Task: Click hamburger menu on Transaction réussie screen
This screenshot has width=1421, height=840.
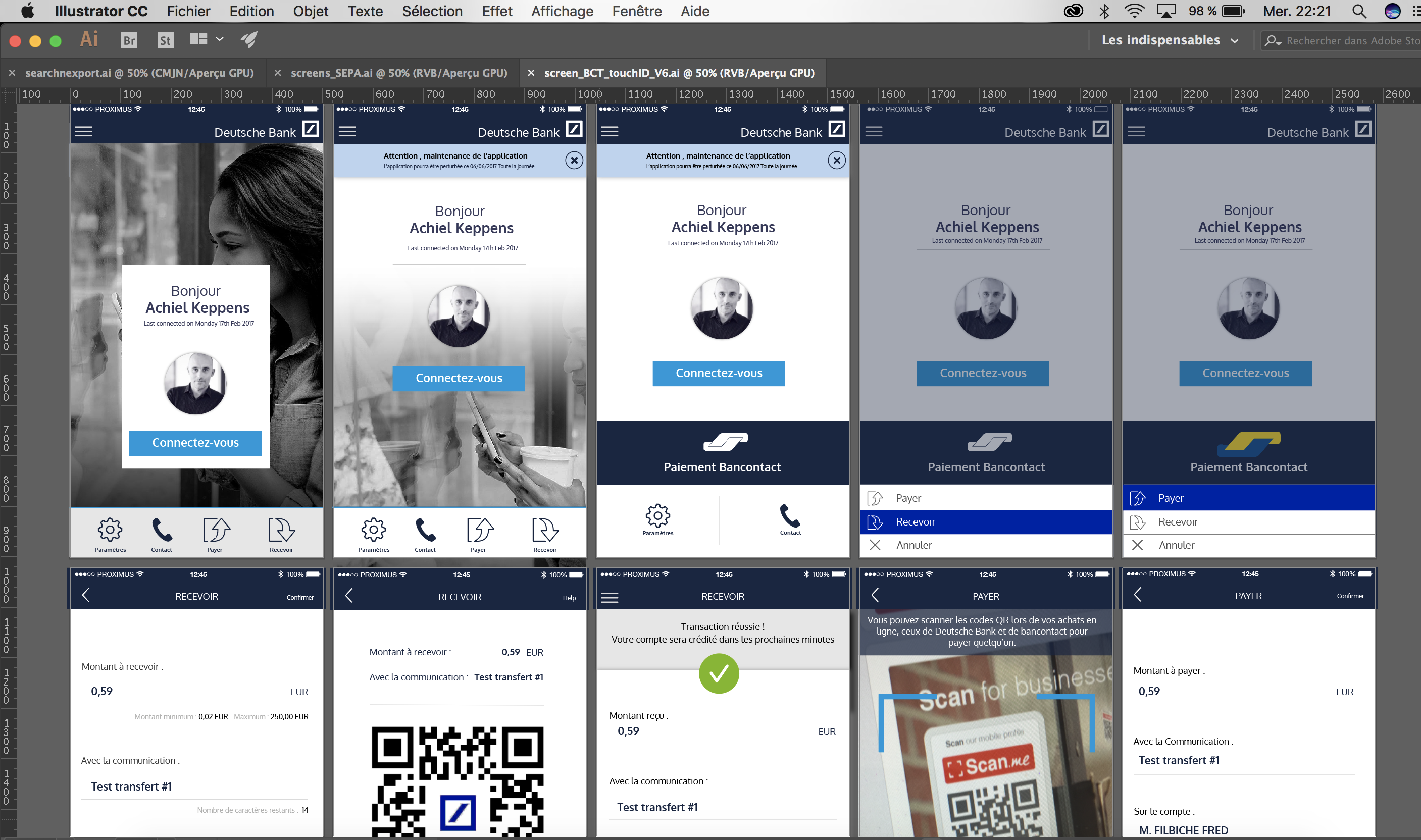Action: click(x=609, y=597)
